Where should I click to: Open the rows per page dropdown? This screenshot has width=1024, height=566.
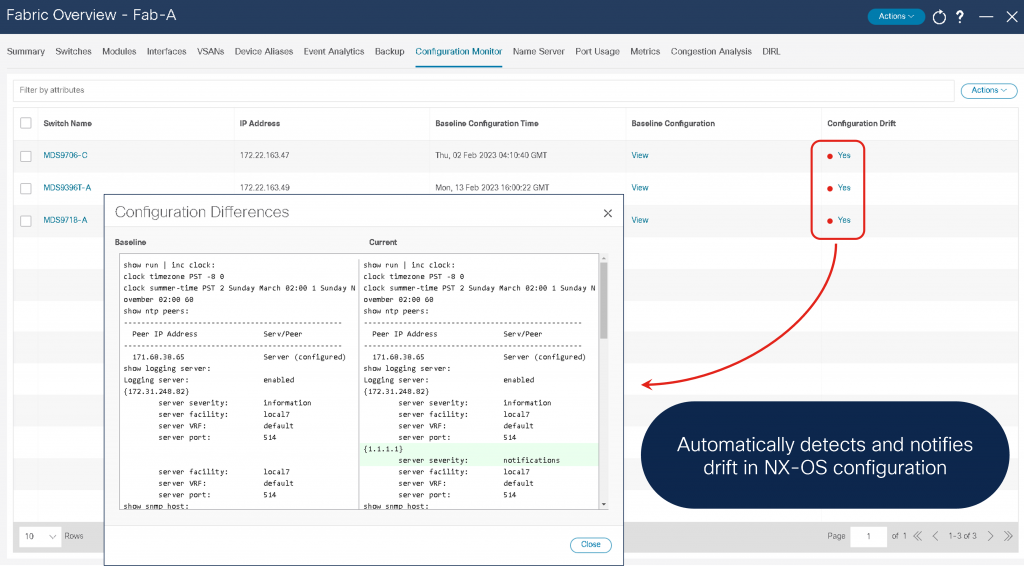click(40, 537)
